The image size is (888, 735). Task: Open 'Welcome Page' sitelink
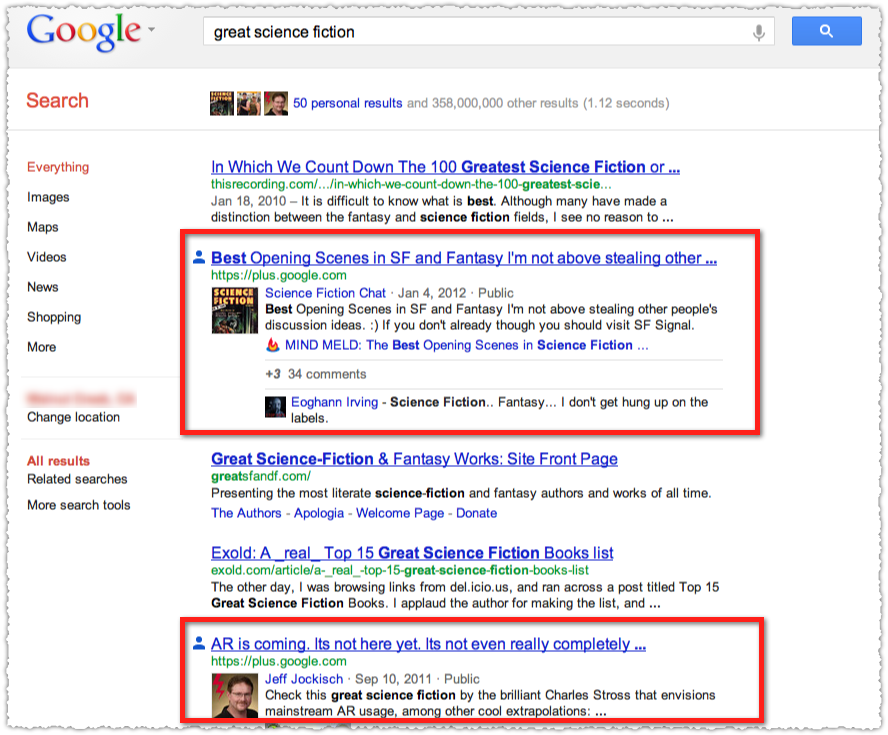400,513
